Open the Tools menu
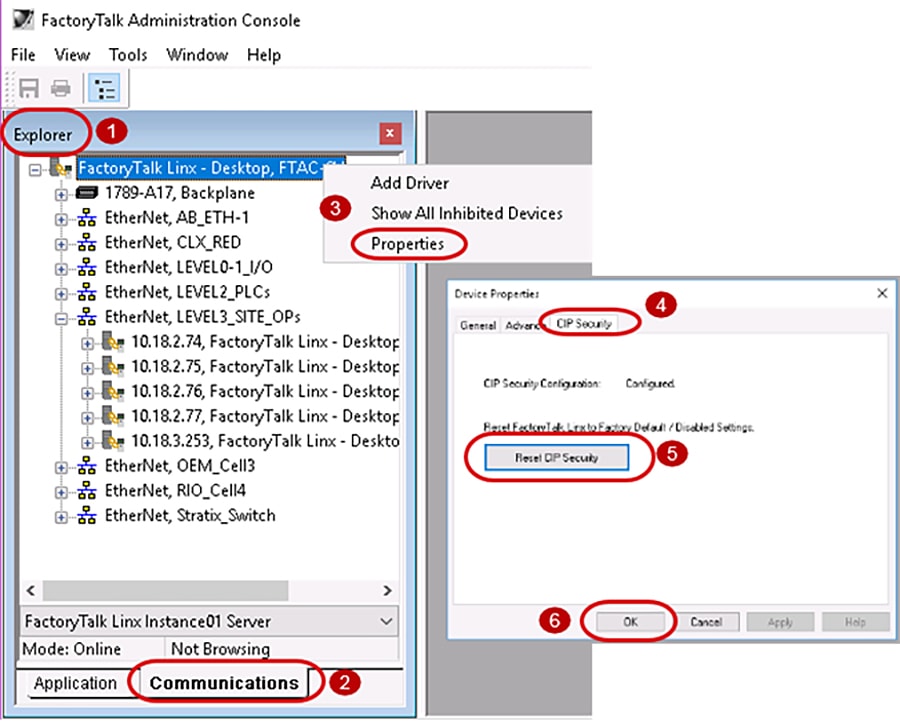The image size is (900, 721). 128,55
